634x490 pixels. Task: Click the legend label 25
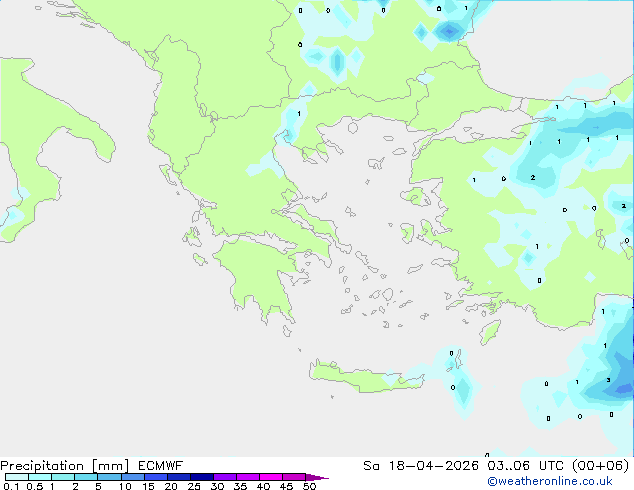[x=194, y=486]
